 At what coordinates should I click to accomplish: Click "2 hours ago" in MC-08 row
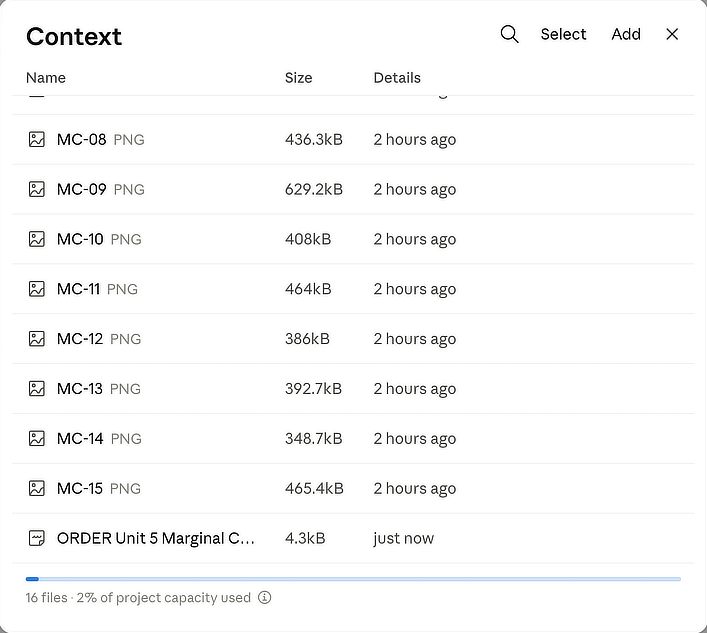pyautogui.click(x=415, y=140)
